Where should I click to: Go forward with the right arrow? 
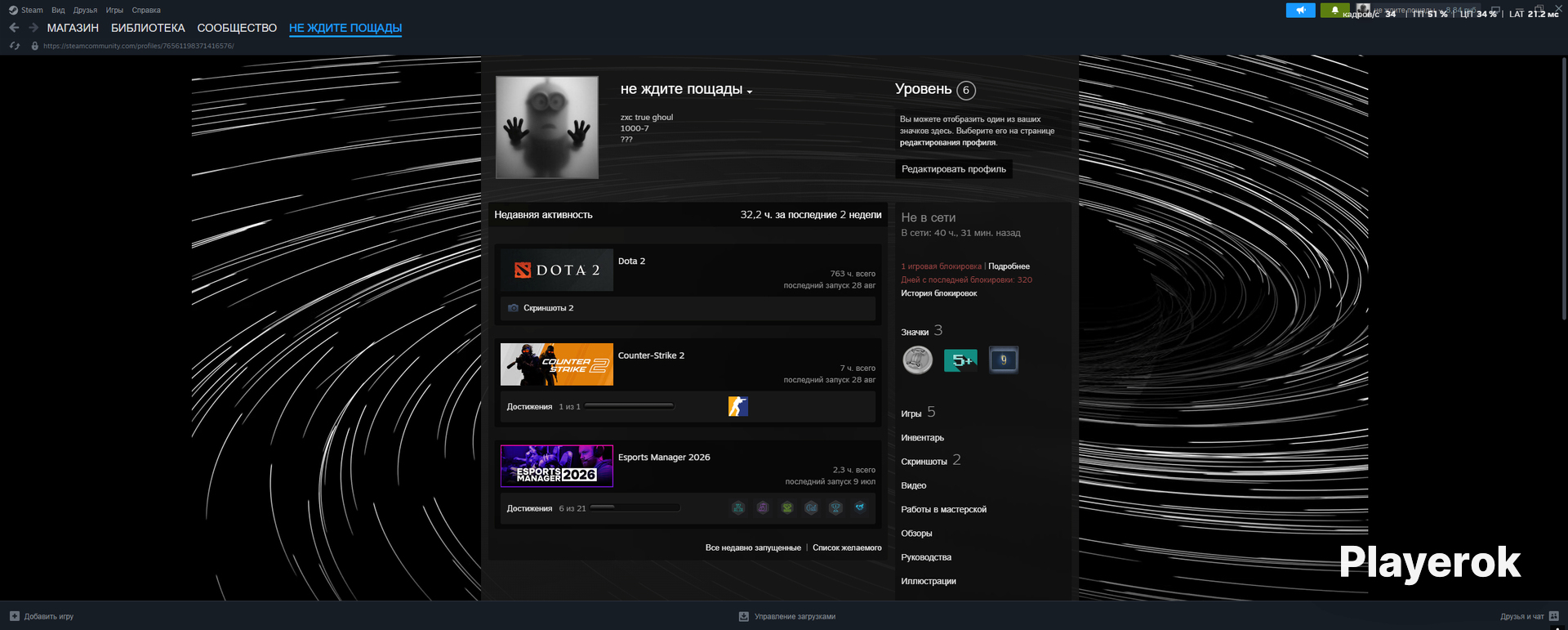click(33, 28)
